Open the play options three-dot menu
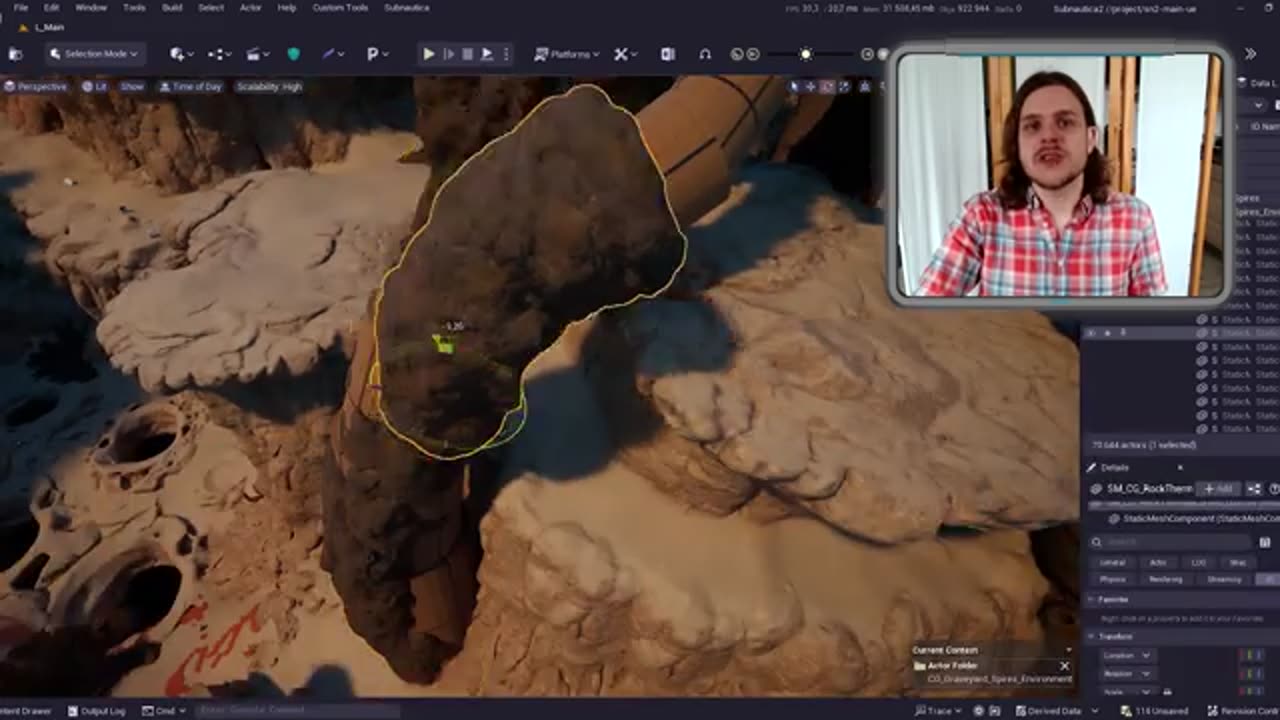This screenshot has height=720, width=1280. [x=506, y=54]
